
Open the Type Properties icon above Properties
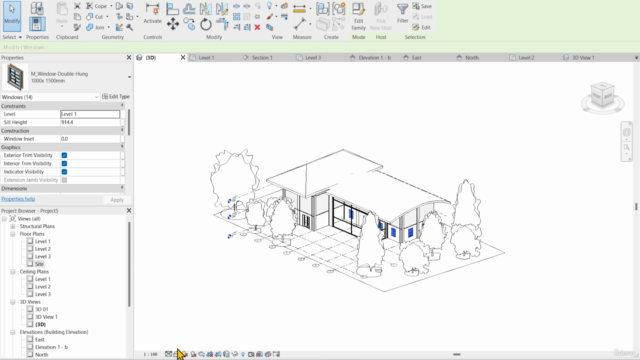point(37,8)
